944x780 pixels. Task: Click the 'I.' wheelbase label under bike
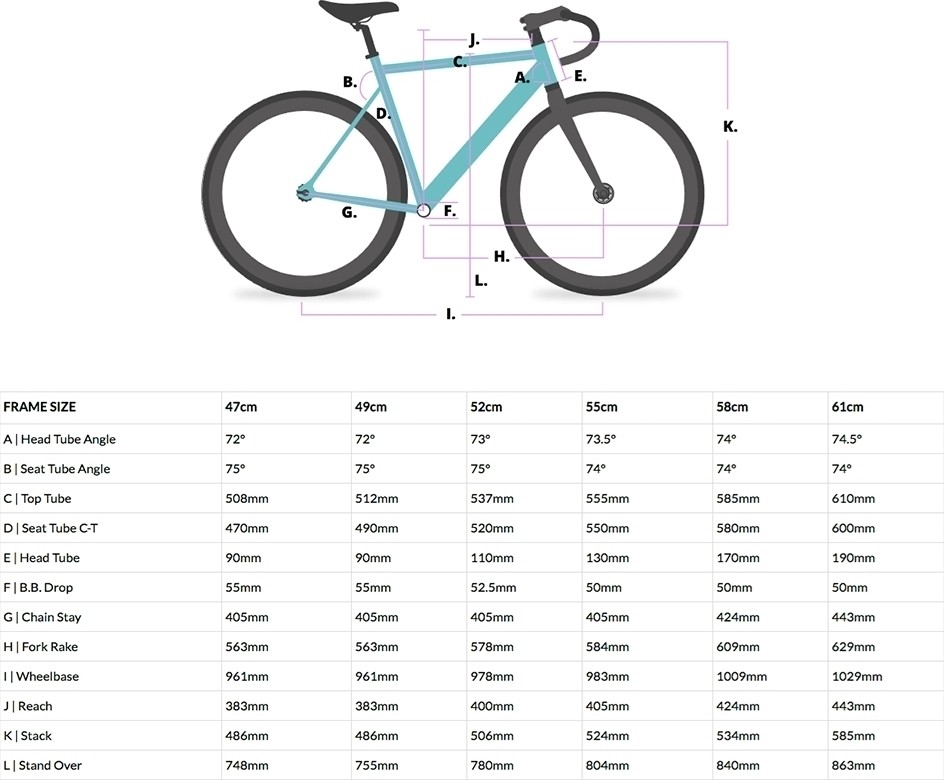point(450,314)
